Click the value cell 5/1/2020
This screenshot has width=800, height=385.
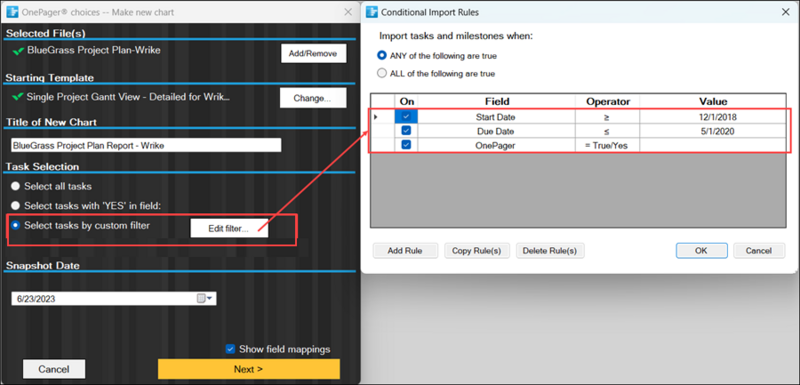[x=713, y=131]
